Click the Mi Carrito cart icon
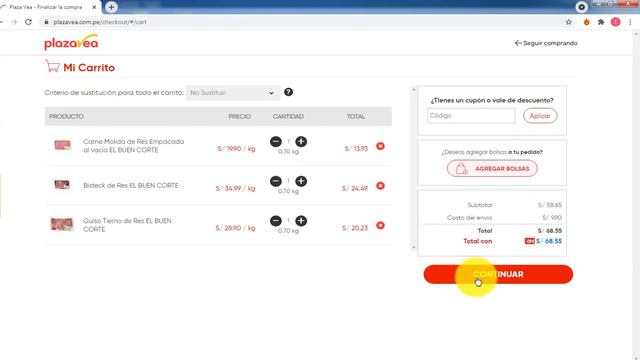This screenshot has height=360, width=640. (52, 67)
